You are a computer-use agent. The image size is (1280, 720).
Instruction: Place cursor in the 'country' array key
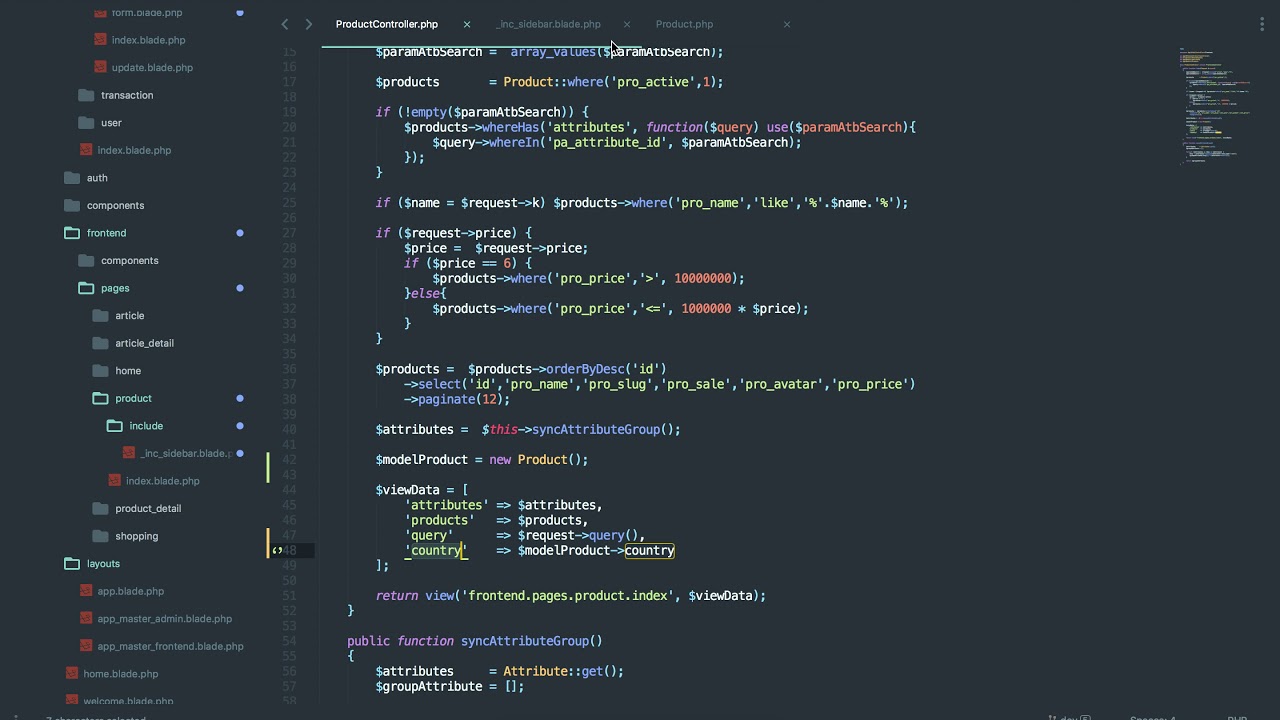pos(436,551)
